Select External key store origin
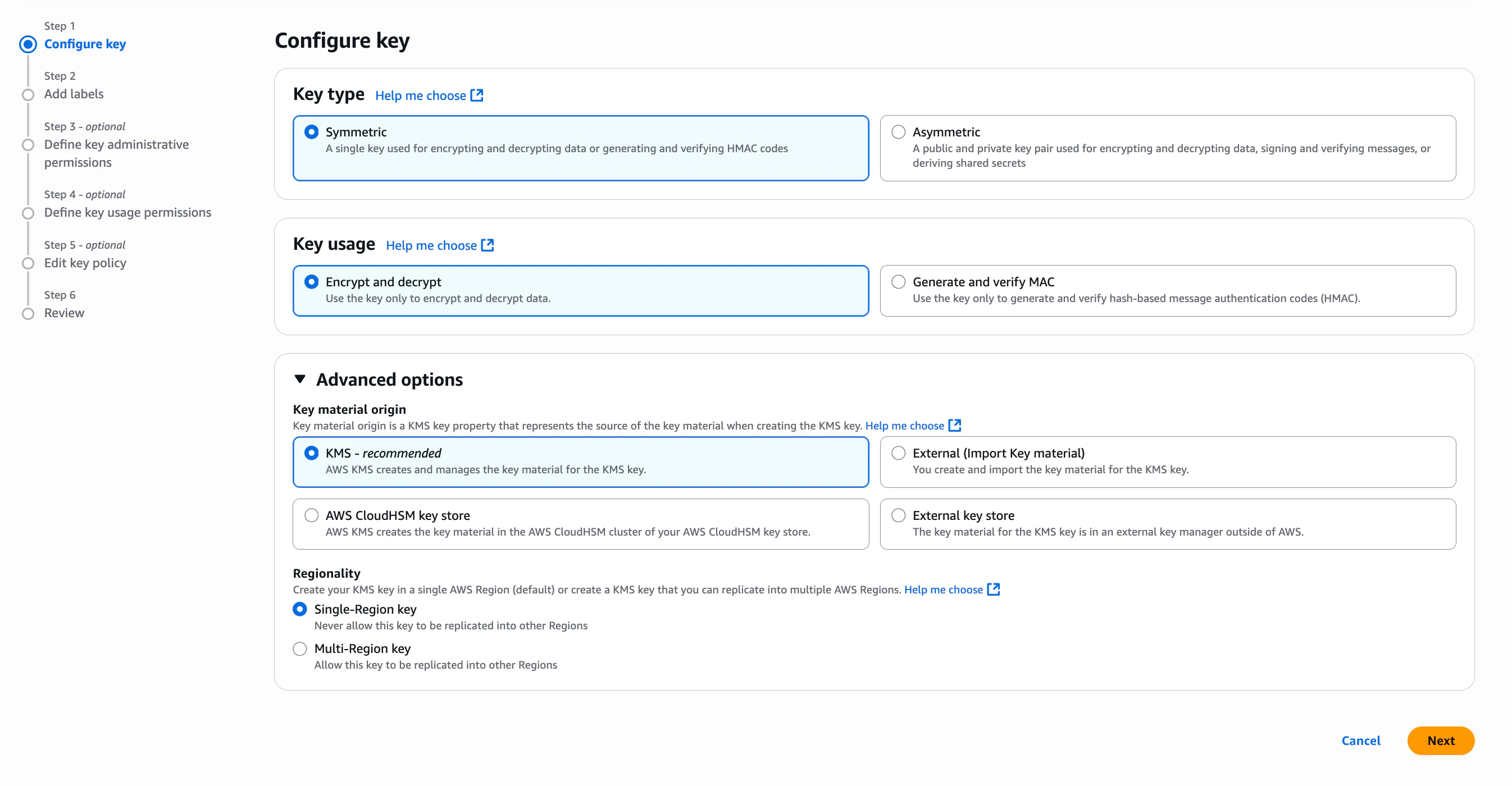 [x=899, y=515]
